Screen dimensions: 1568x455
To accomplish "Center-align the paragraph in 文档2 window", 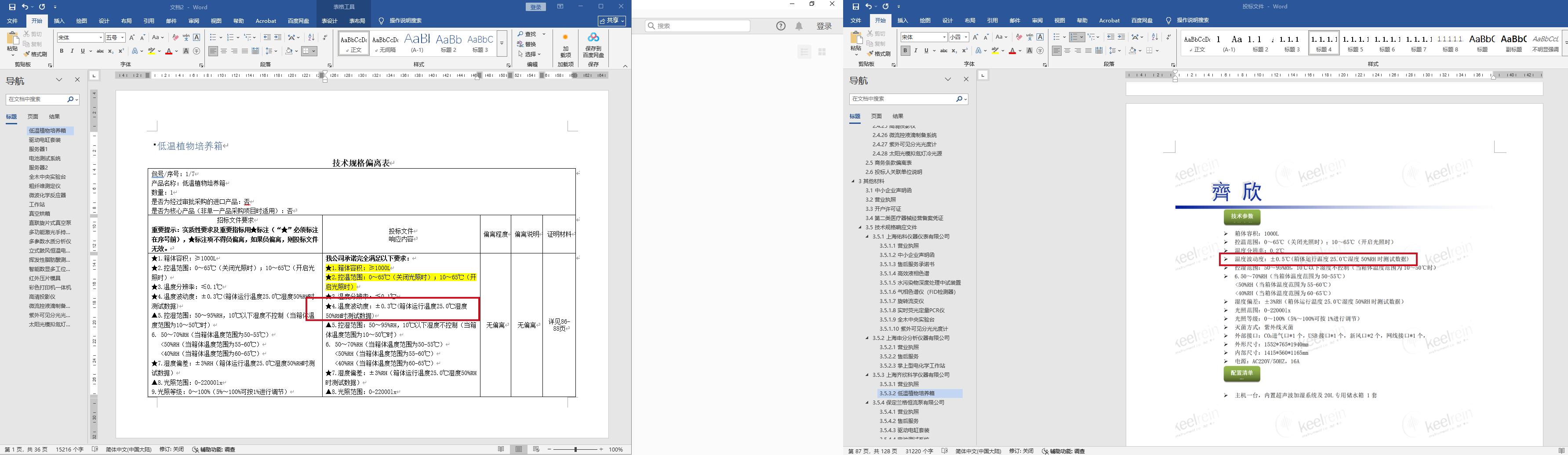I will [x=223, y=51].
